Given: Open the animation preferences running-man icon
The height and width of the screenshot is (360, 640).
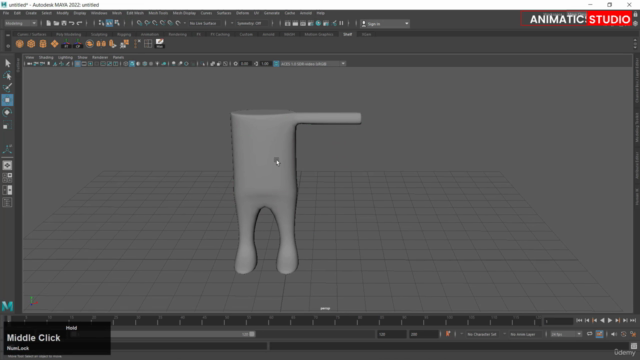Looking at the screenshot, I should (x=633, y=334).
